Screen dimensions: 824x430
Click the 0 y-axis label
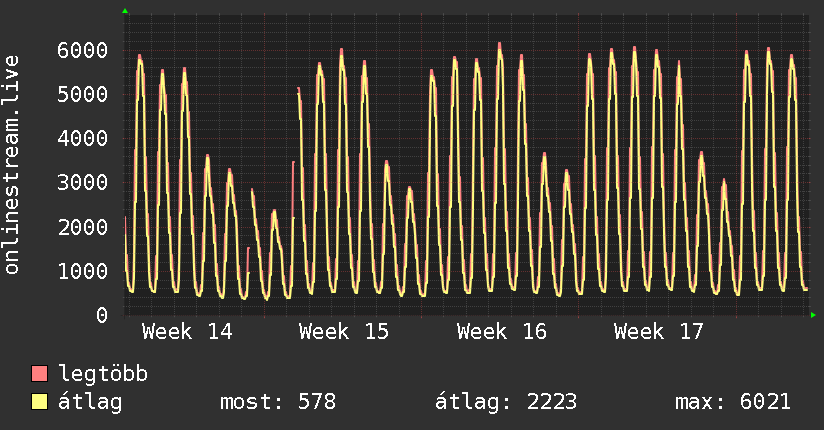pos(102,315)
